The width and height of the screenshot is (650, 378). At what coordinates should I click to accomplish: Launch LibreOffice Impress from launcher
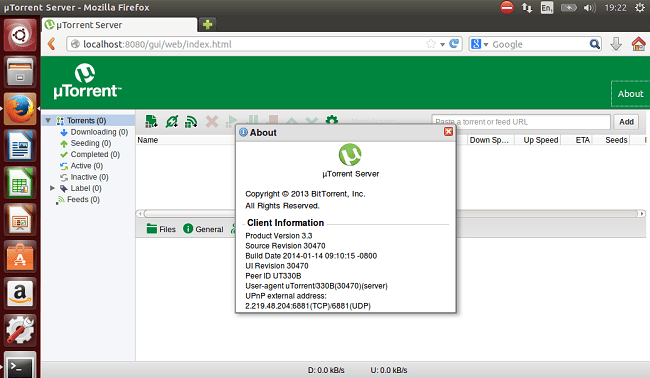pyautogui.click(x=20, y=220)
